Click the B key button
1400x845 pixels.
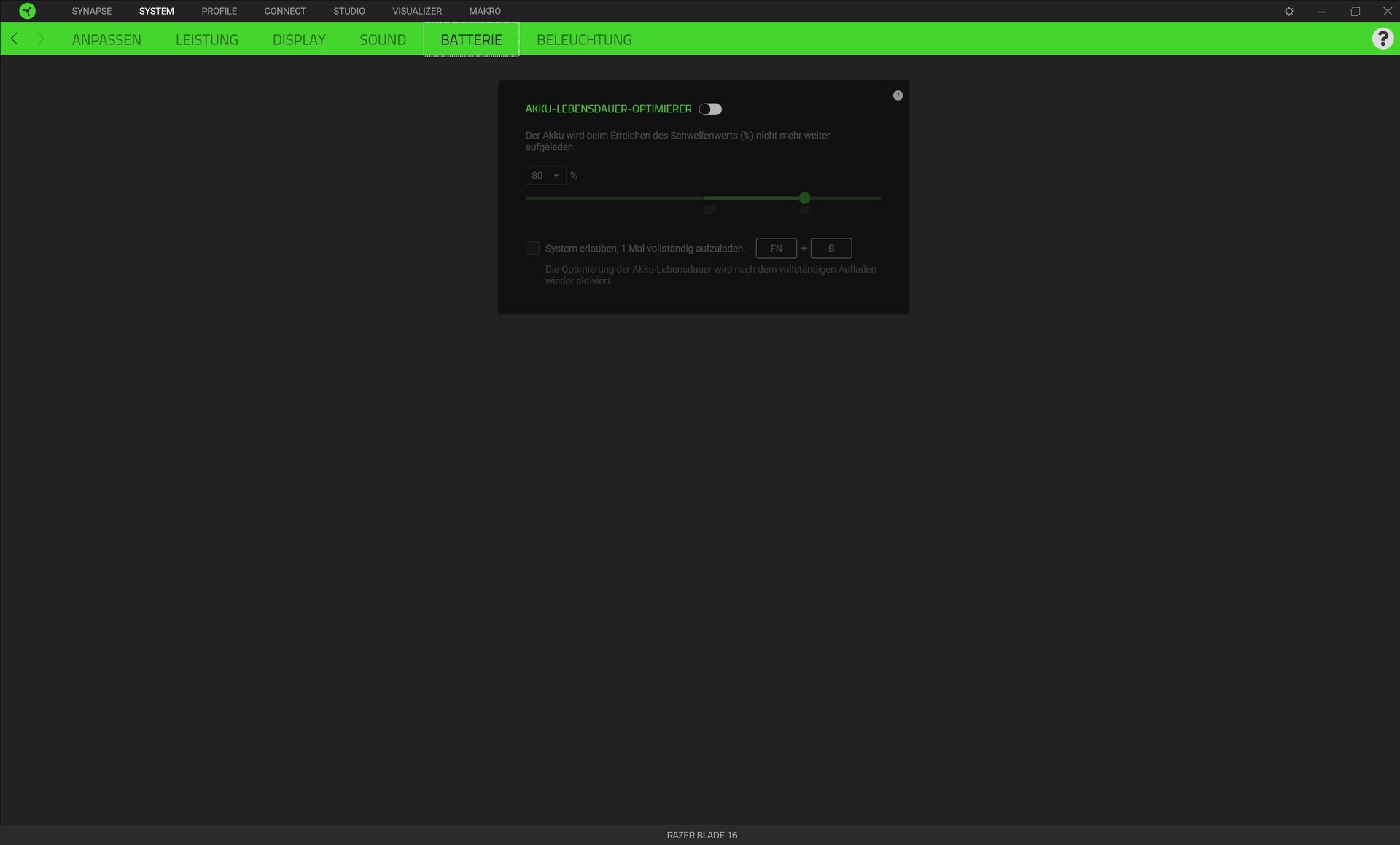[x=831, y=249]
